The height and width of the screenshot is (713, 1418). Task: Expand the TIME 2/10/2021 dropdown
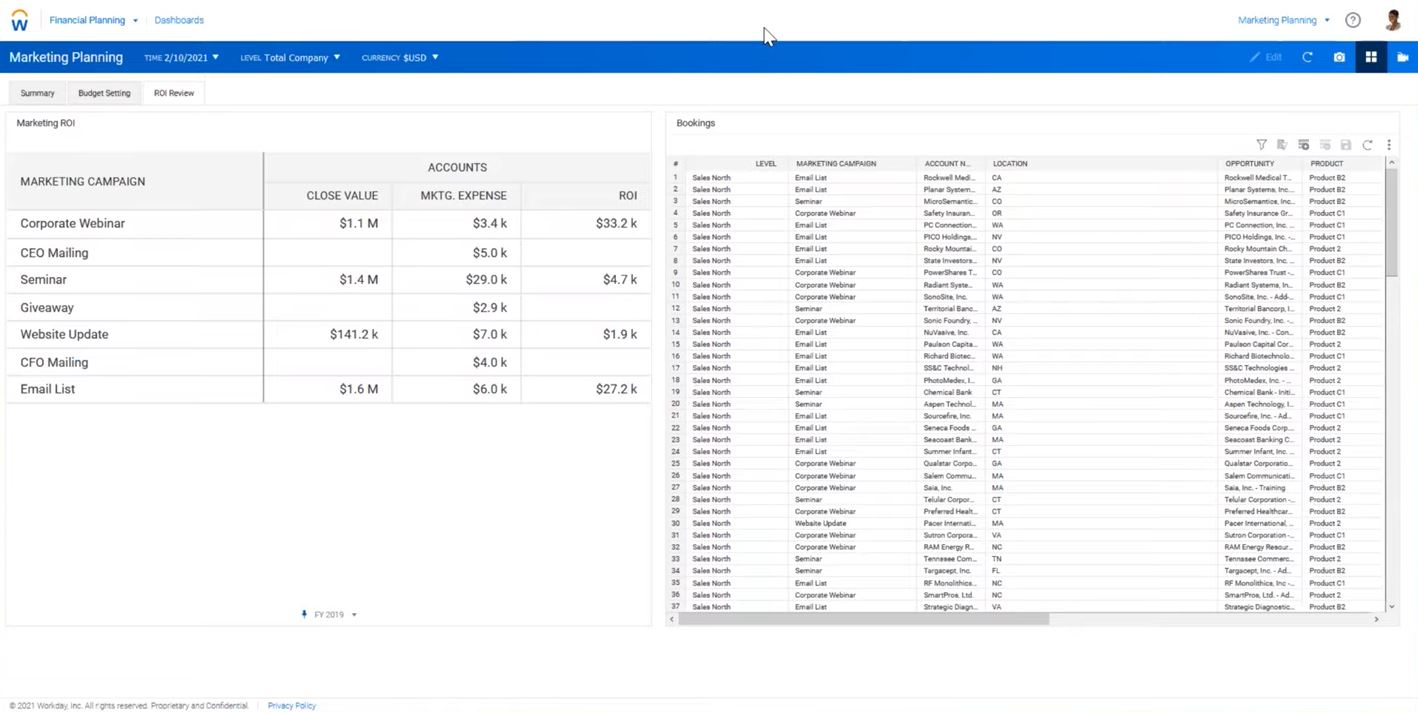181,57
